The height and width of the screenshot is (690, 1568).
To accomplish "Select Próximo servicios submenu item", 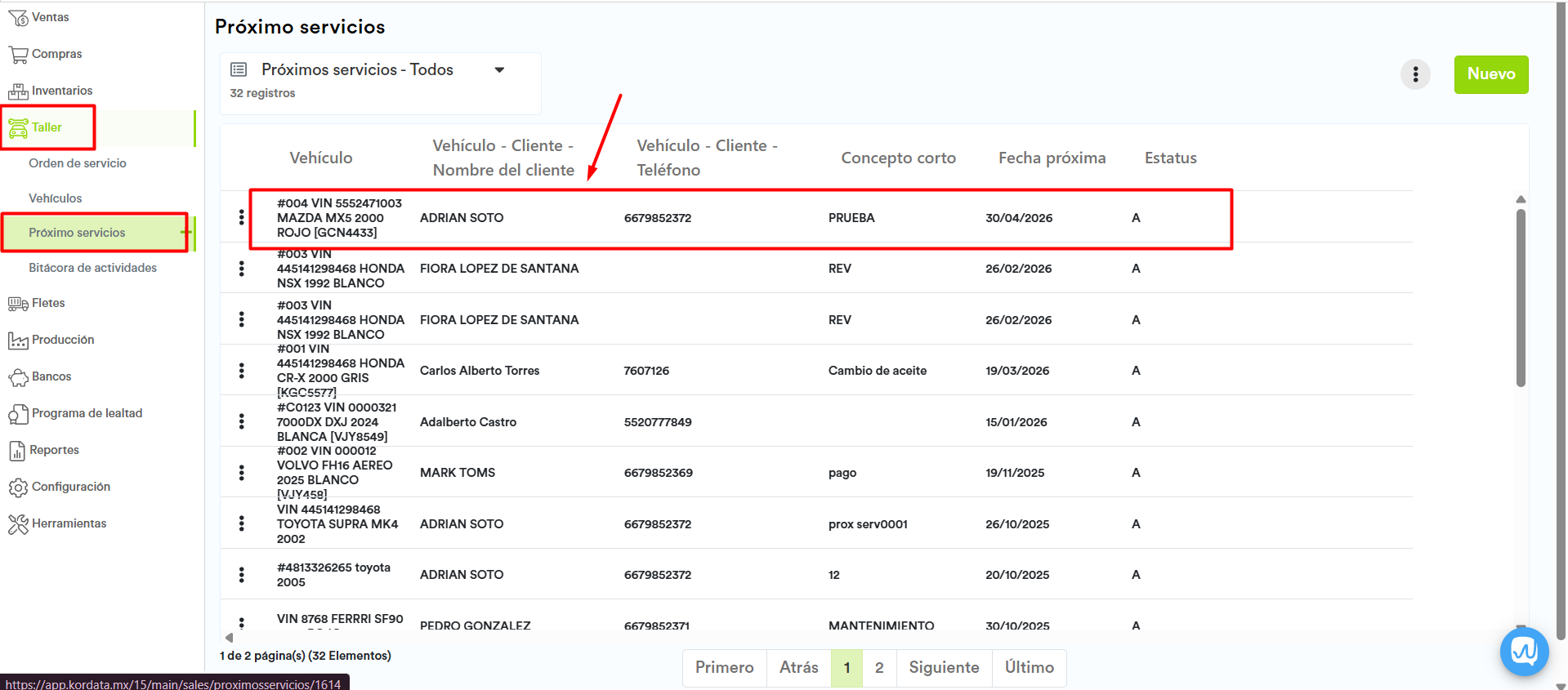I will coord(77,233).
